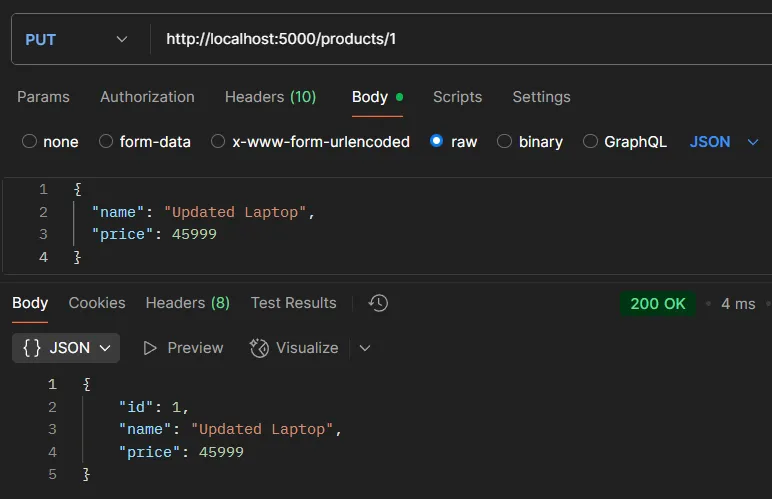Click the request body price value 45999
Screen dimensions: 772x499
point(194,234)
